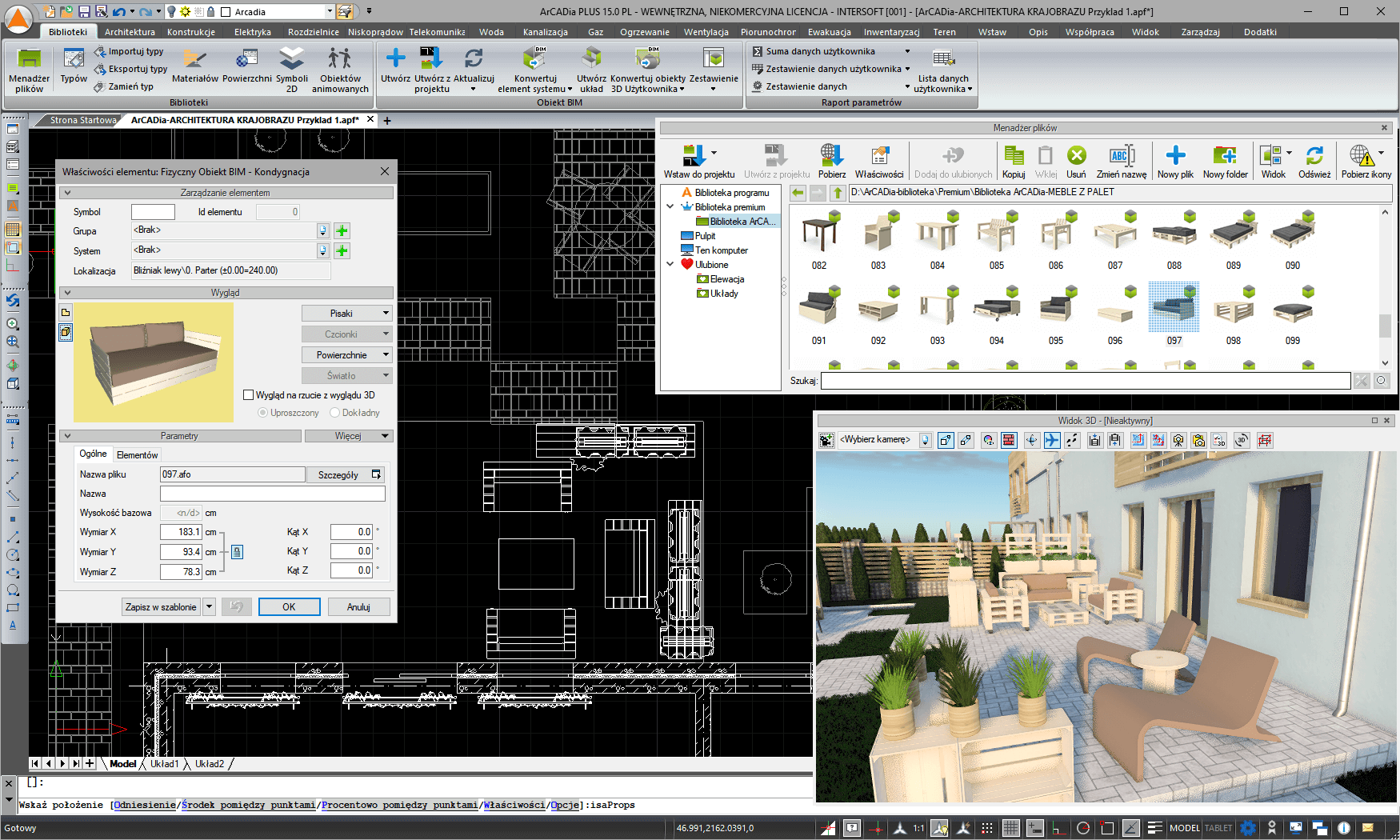The width and height of the screenshot is (1400, 840).
Task: Enable Wygląd na rzucie z wyglądu 3D
Action: [x=249, y=395]
